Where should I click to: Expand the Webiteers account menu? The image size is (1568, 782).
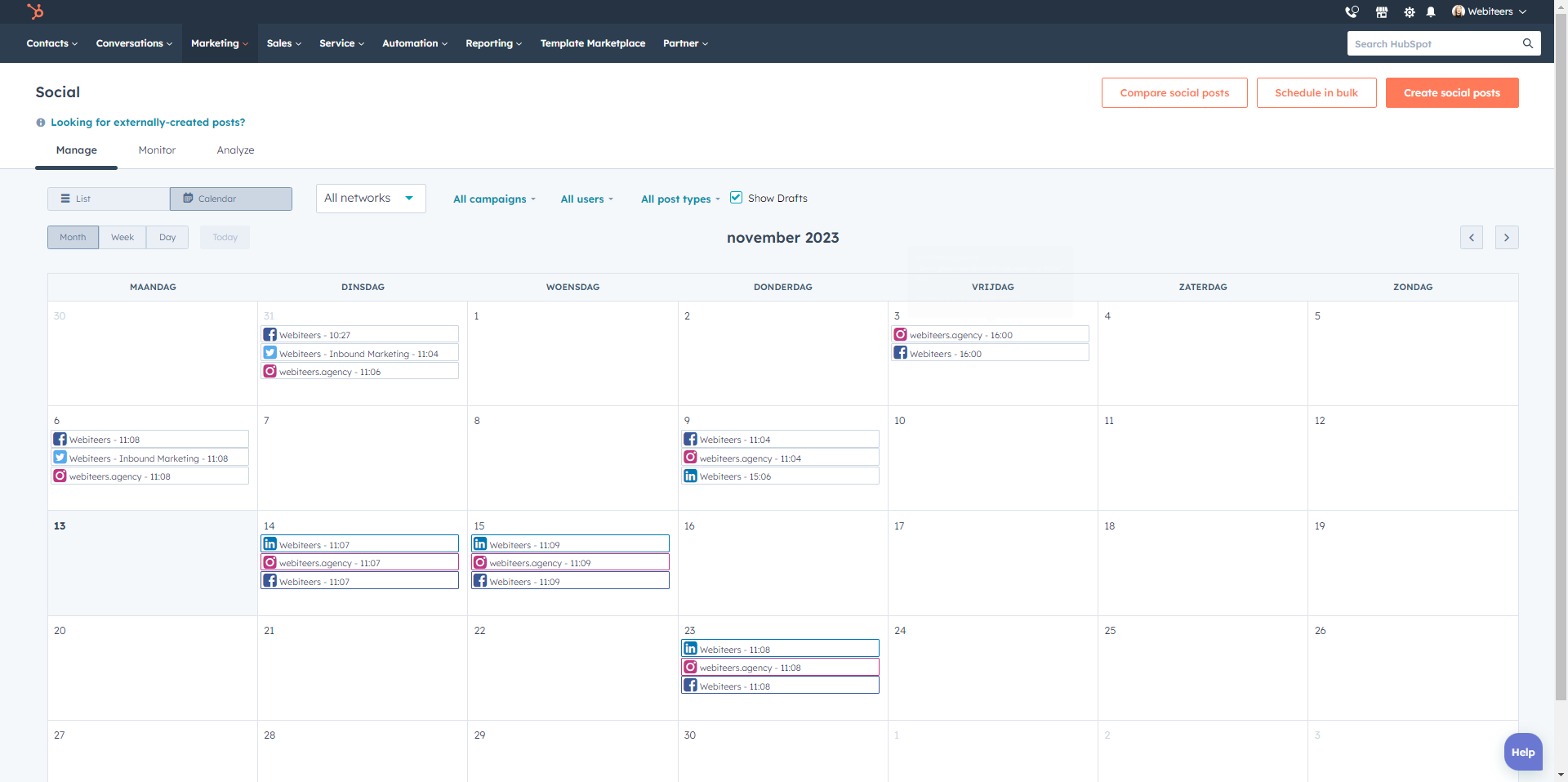(1489, 11)
